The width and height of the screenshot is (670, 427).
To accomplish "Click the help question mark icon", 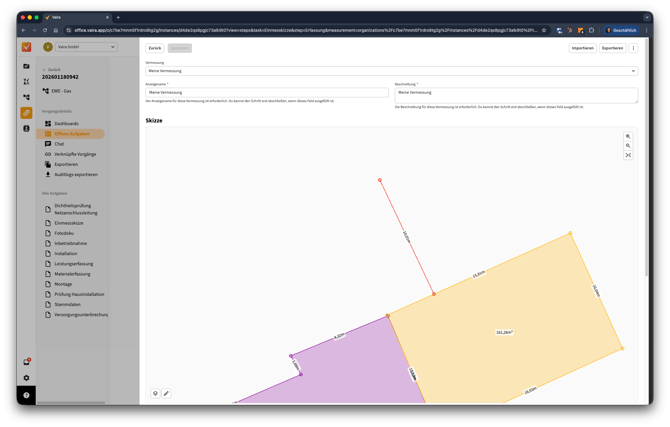I will coord(27,395).
